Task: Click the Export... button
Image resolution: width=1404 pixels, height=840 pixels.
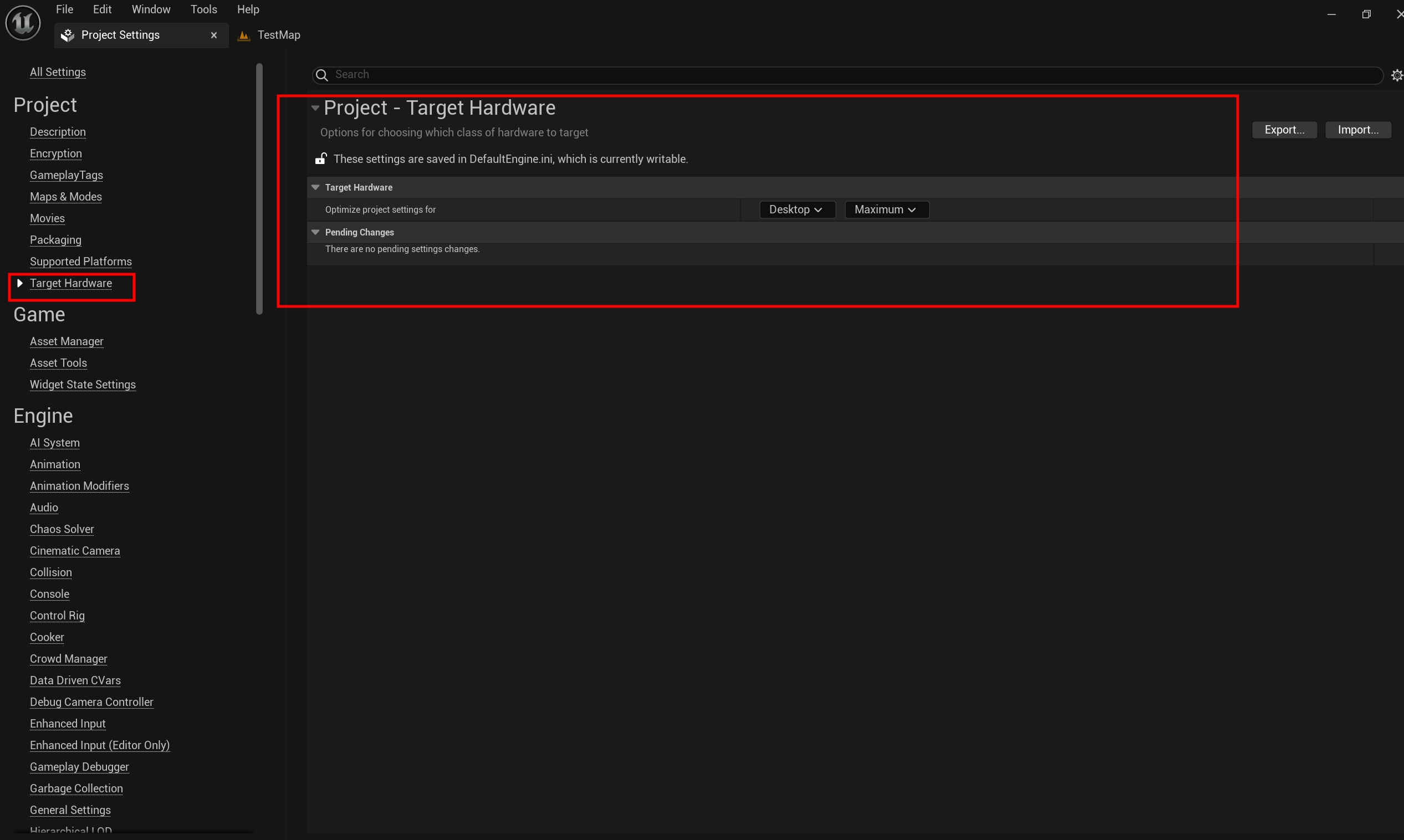Action: coord(1284,130)
